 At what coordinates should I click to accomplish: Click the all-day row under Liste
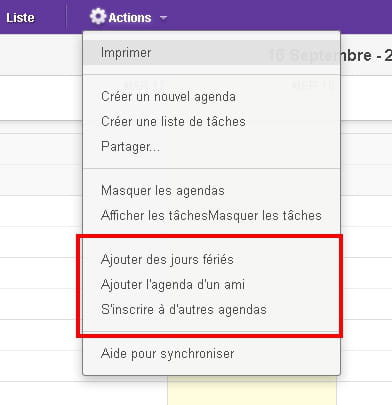point(41,98)
